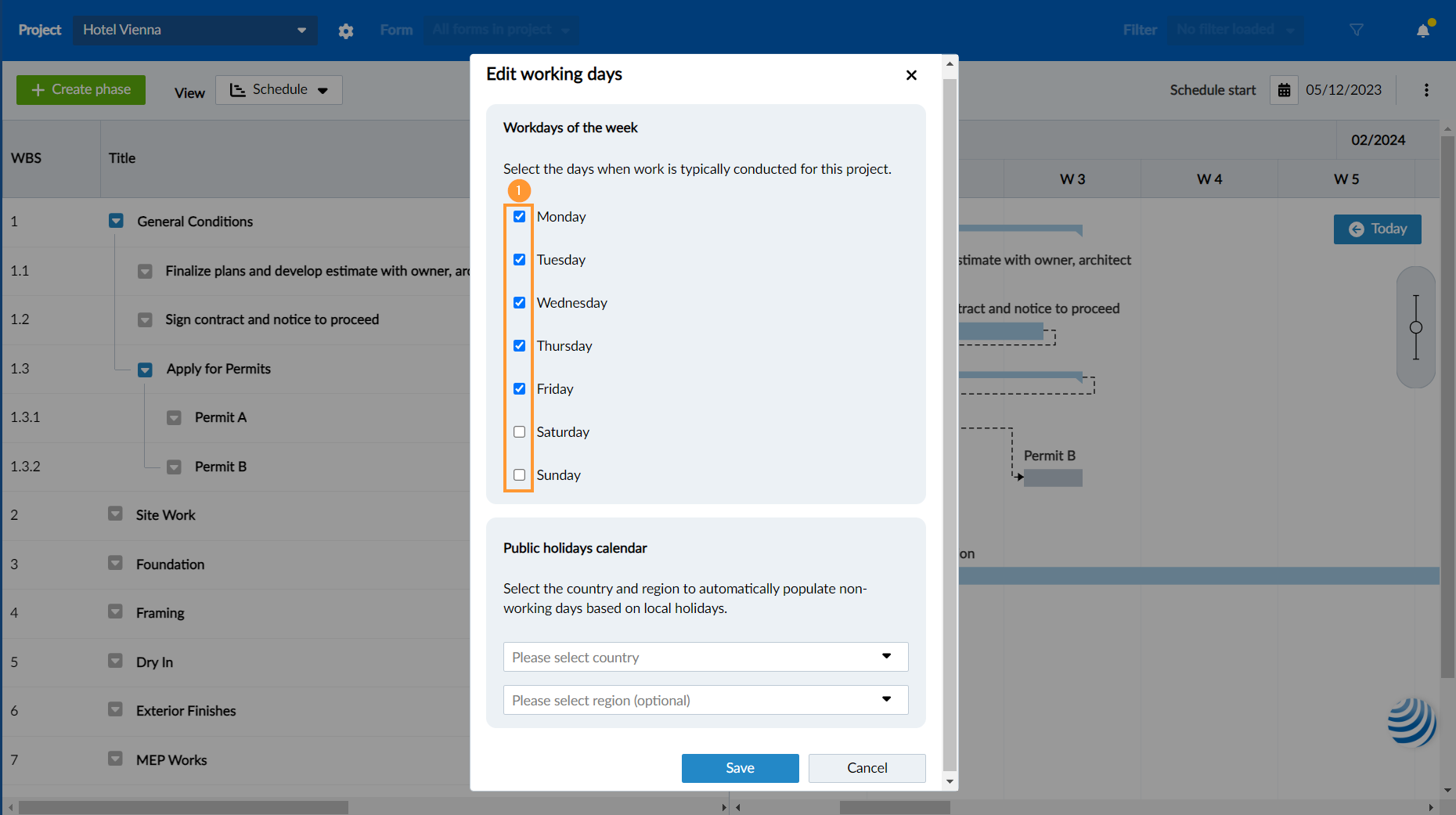Open the Schedule view menu
1456x815 pixels.
click(279, 90)
